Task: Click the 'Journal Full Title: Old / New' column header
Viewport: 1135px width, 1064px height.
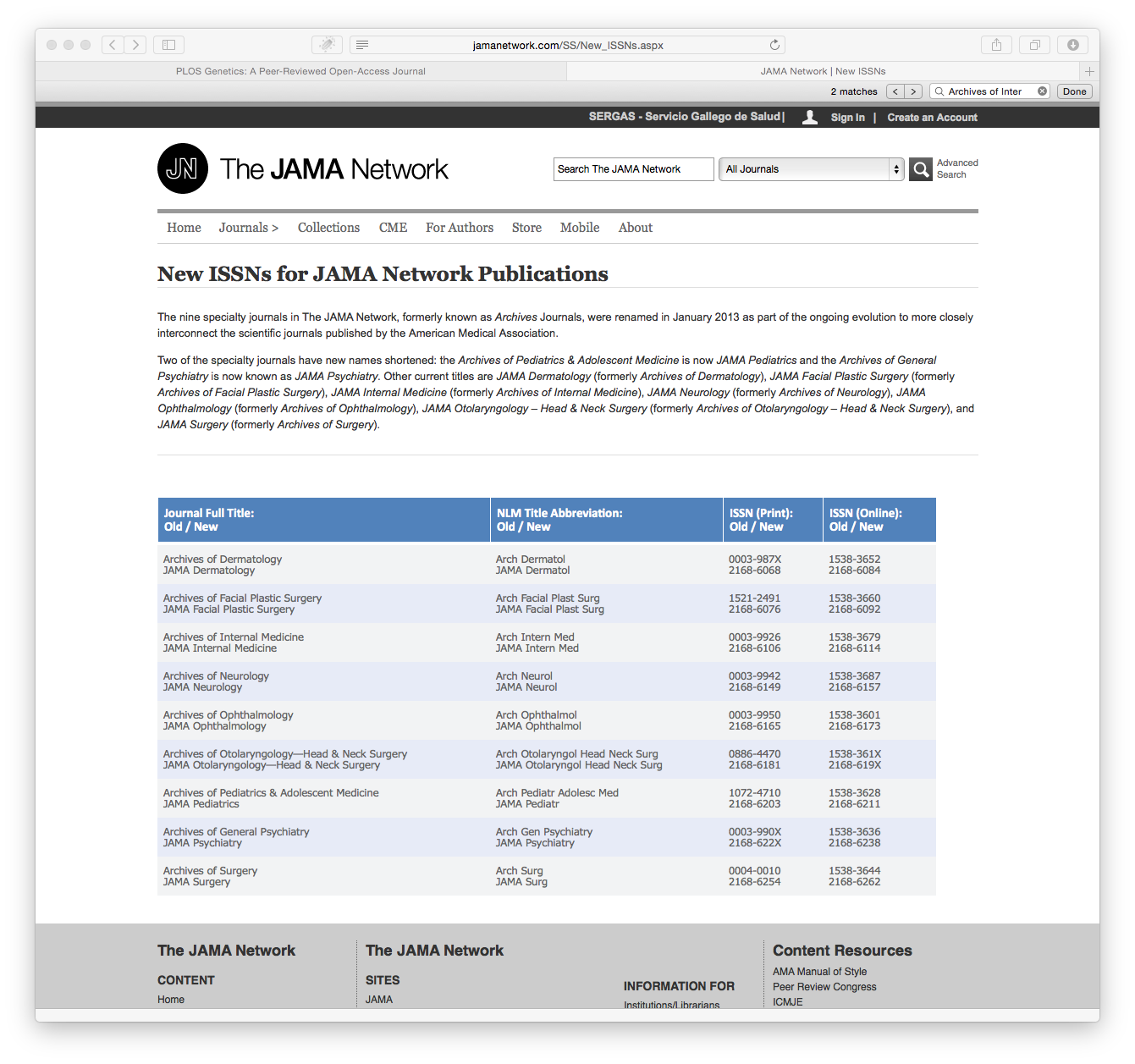Action: (x=324, y=520)
